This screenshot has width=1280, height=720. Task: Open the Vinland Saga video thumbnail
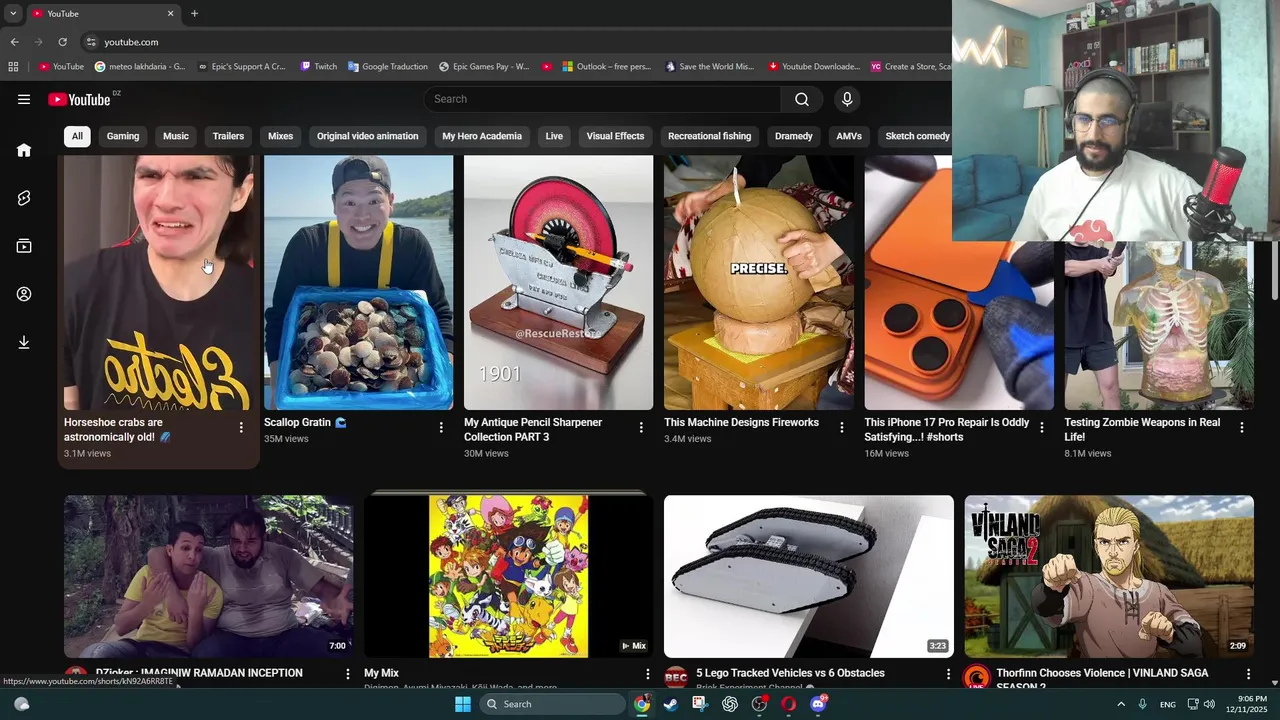[1109, 576]
